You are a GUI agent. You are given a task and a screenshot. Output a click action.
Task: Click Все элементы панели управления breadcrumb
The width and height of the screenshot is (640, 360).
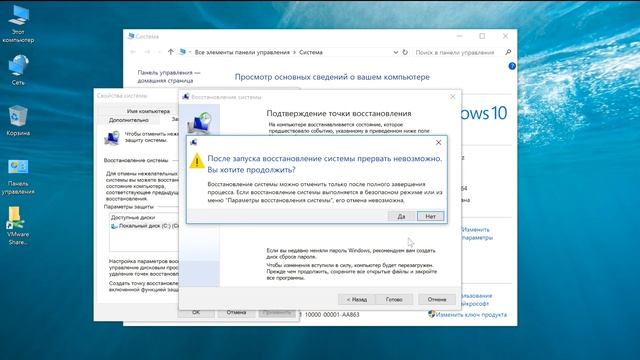242,52
